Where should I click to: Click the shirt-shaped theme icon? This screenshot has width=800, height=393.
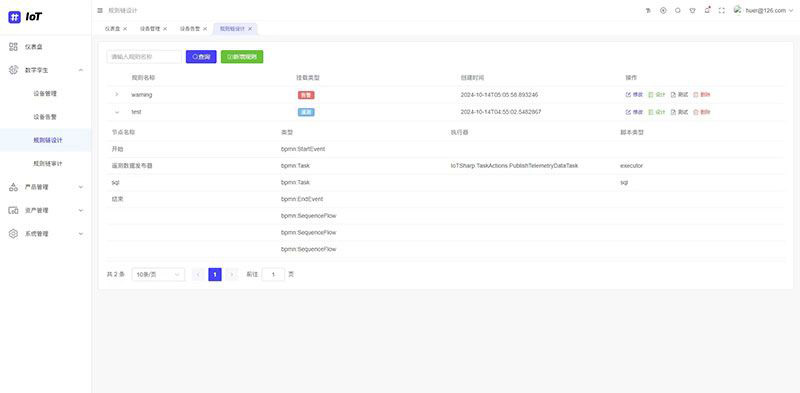pyautogui.click(x=692, y=10)
